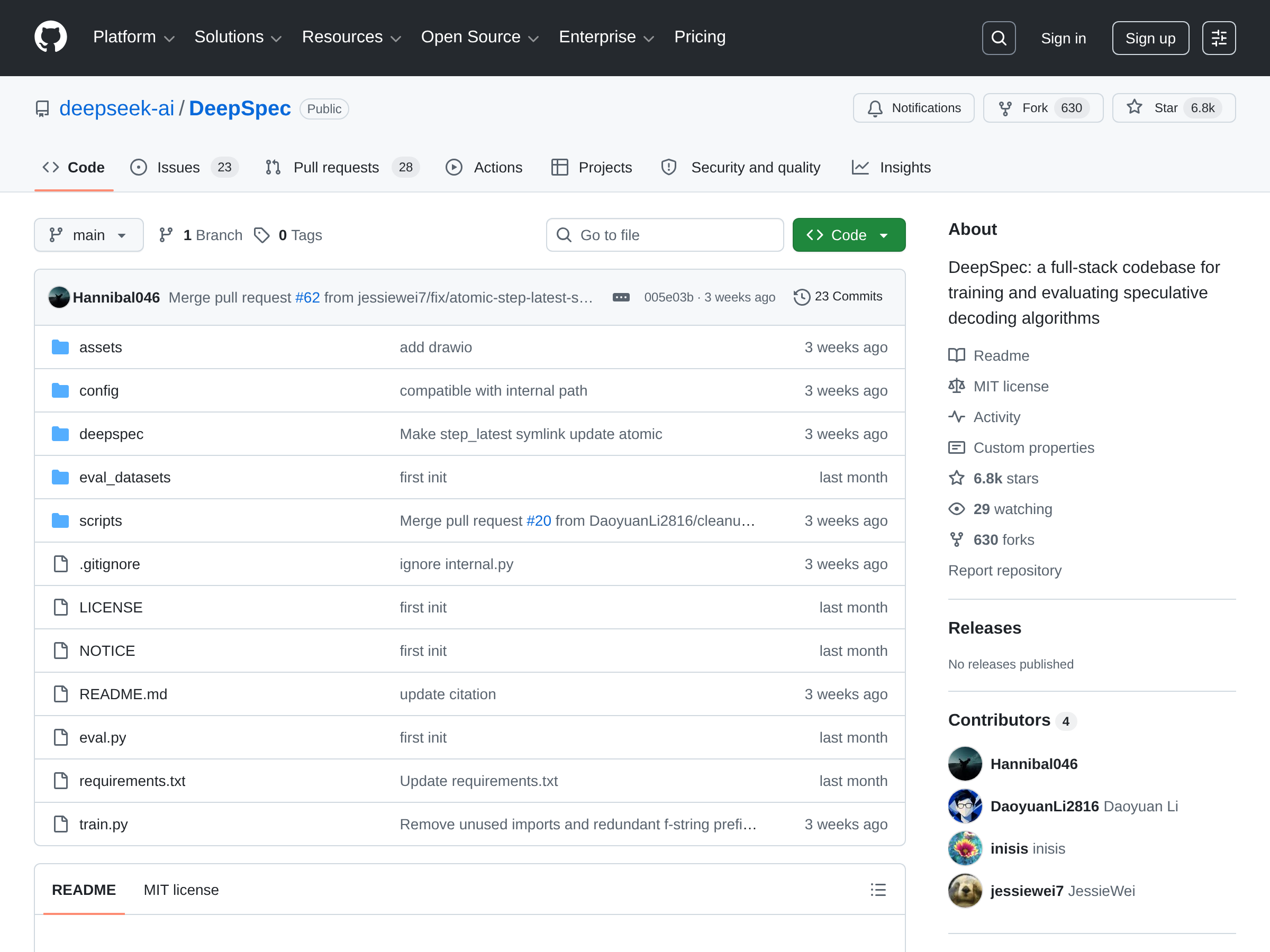Viewport: 1270px width, 952px height.
Task: Open the train.py file
Action: (x=103, y=825)
